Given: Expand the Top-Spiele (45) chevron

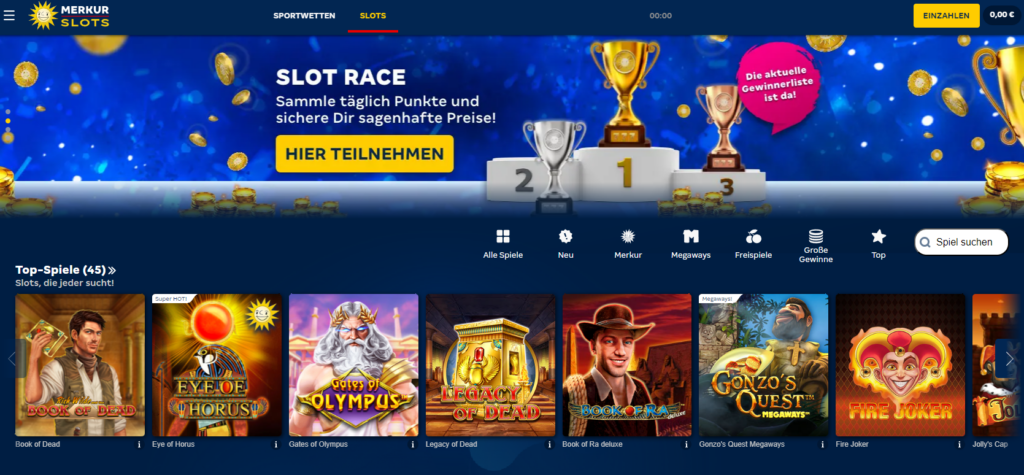Looking at the screenshot, I should 112,270.
